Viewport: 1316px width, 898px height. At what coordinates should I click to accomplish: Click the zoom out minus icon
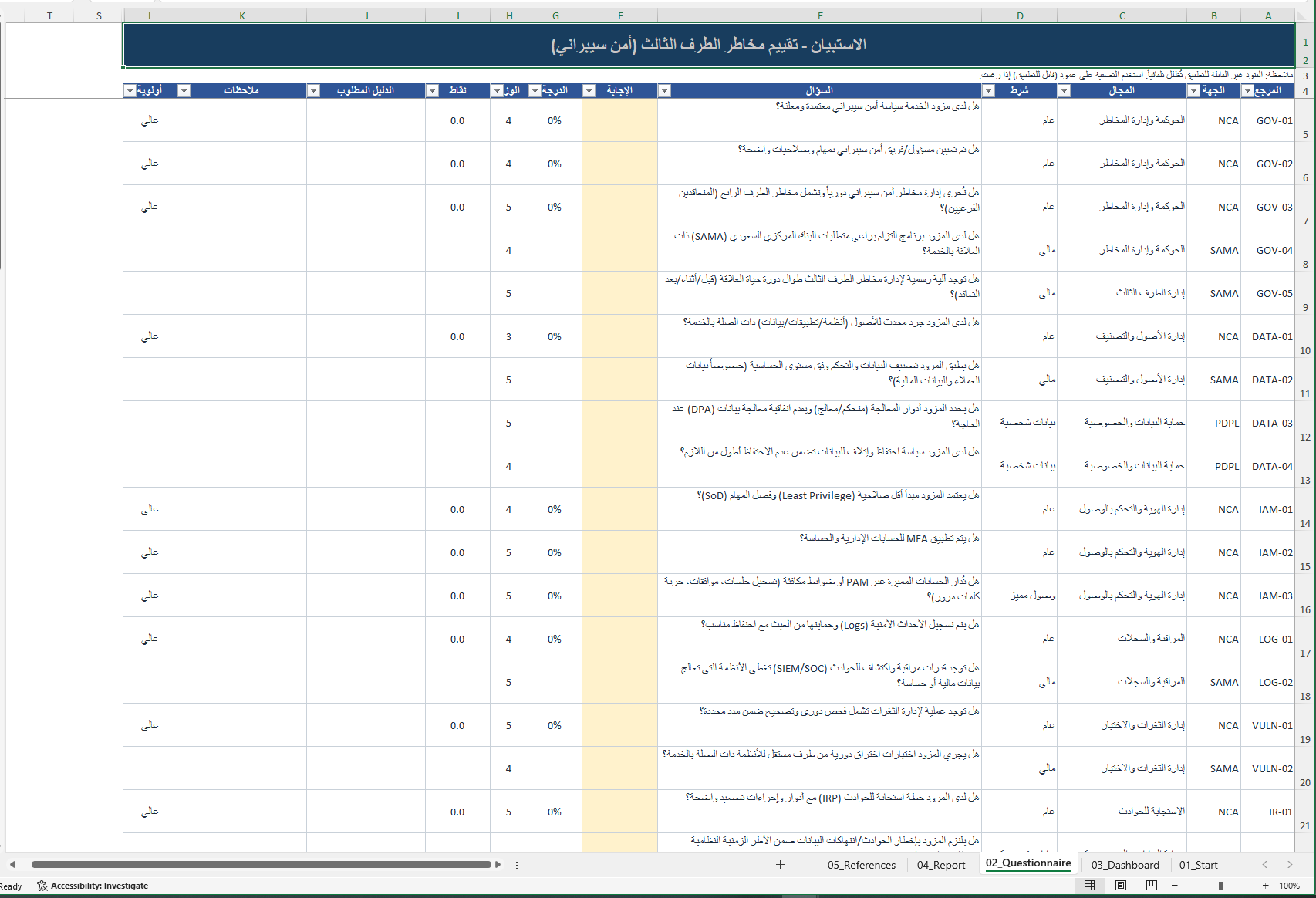pos(1174,886)
